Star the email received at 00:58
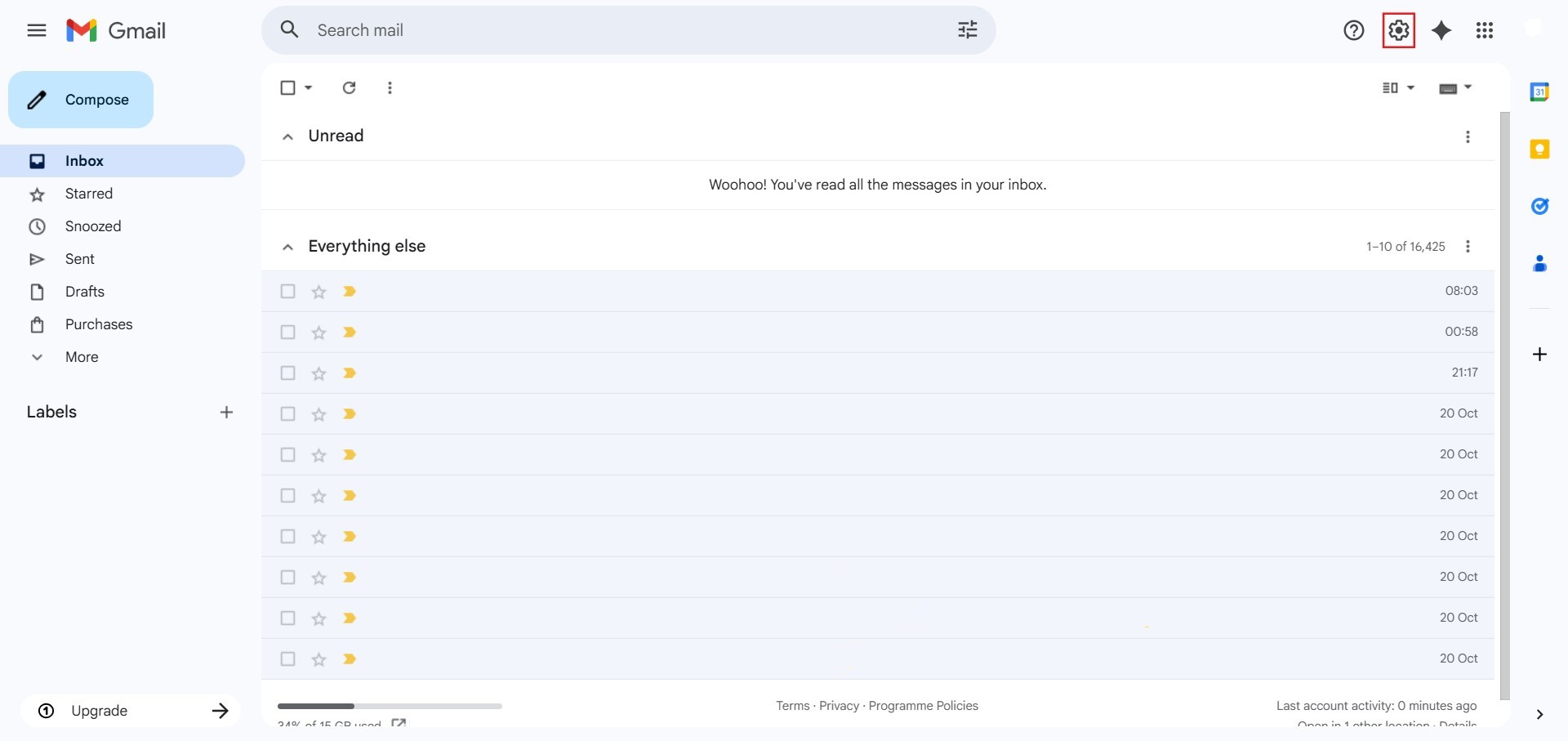The height and width of the screenshot is (741, 1568). 318,333
